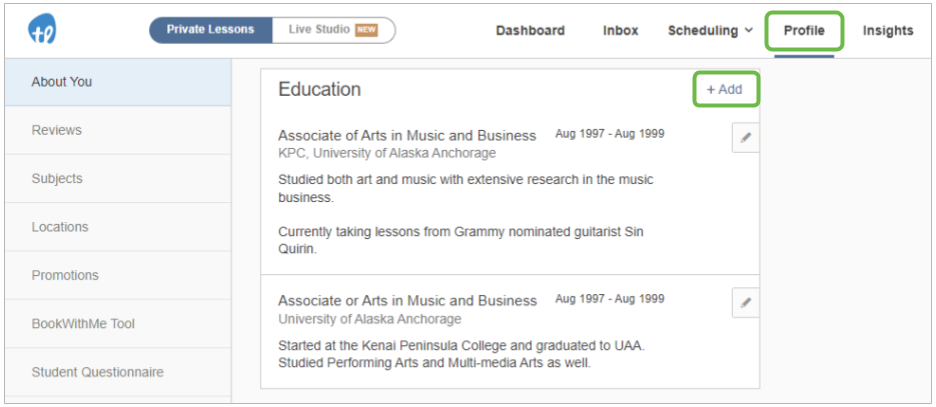This screenshot has height=407, width=936.
Task: Edit the first education entry pencil icon
Action: click(746, 137)
